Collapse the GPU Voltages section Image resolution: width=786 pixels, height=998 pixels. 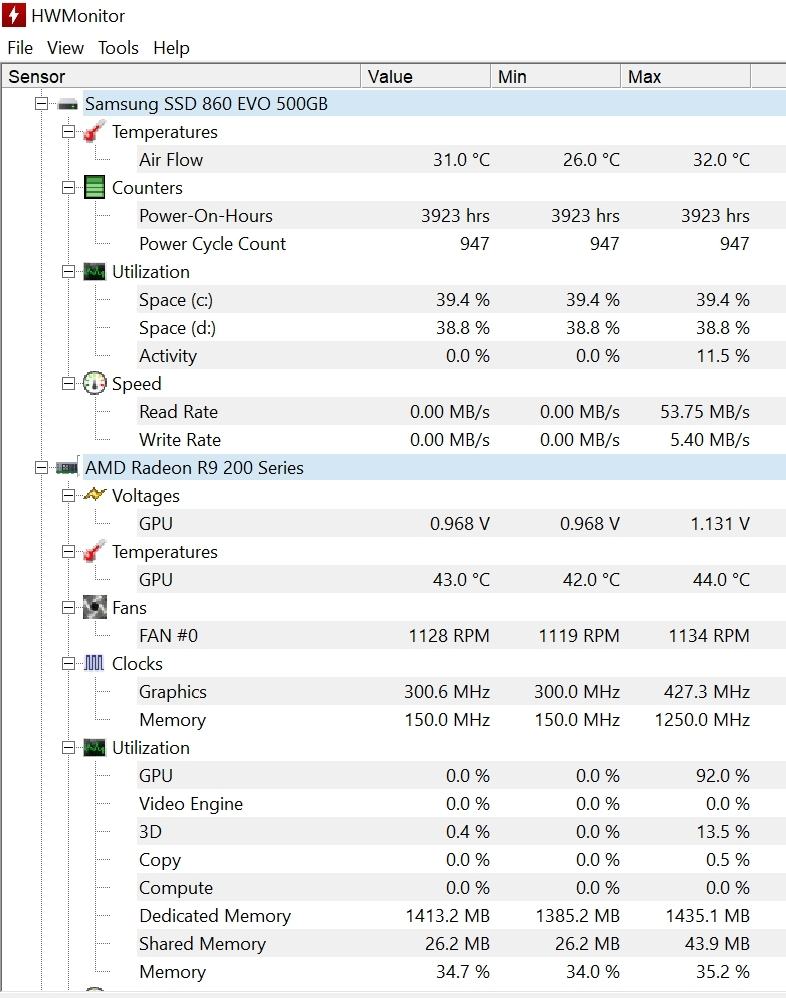point(68,496)
